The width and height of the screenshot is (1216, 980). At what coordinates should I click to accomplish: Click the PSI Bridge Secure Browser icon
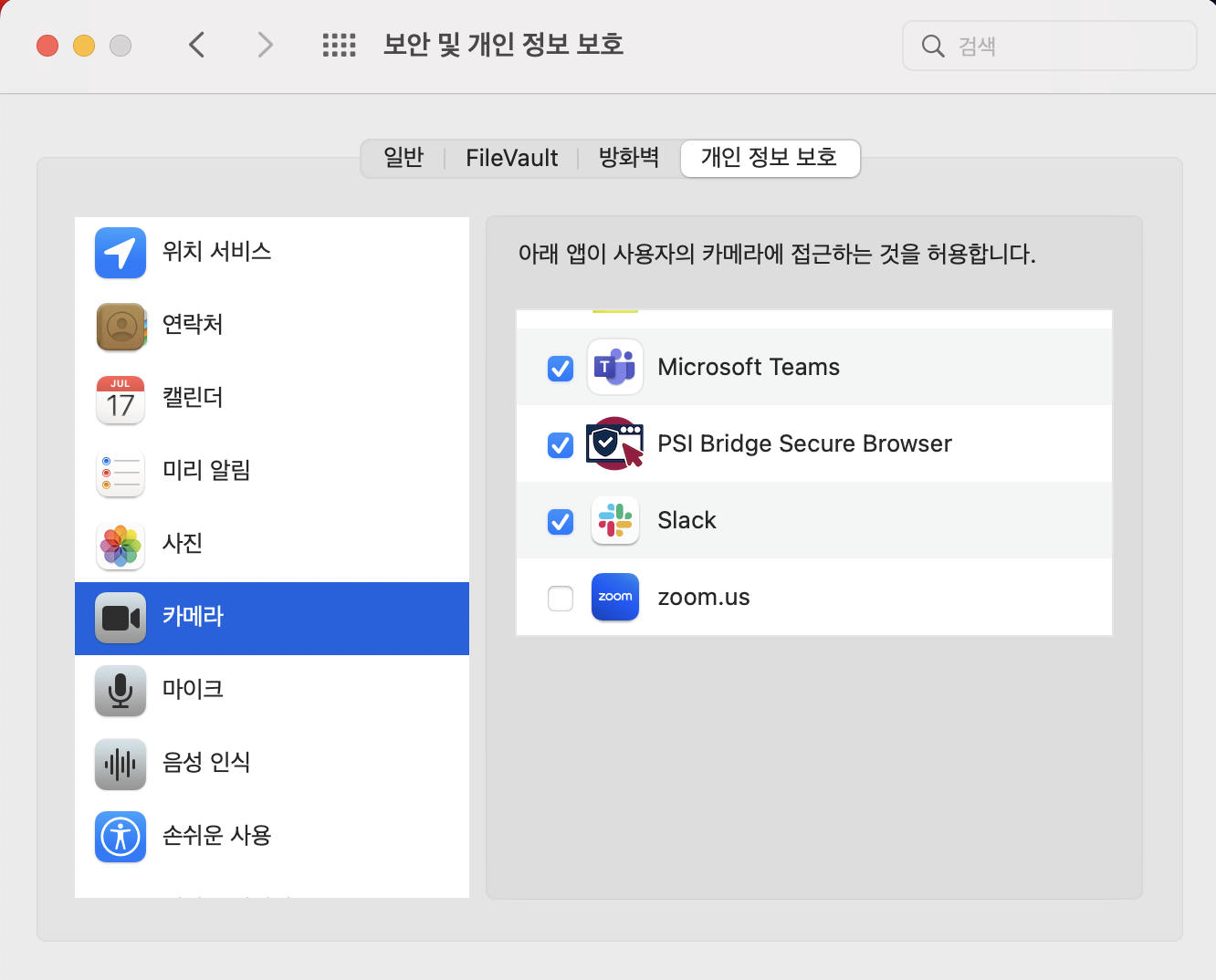point(615,443)
